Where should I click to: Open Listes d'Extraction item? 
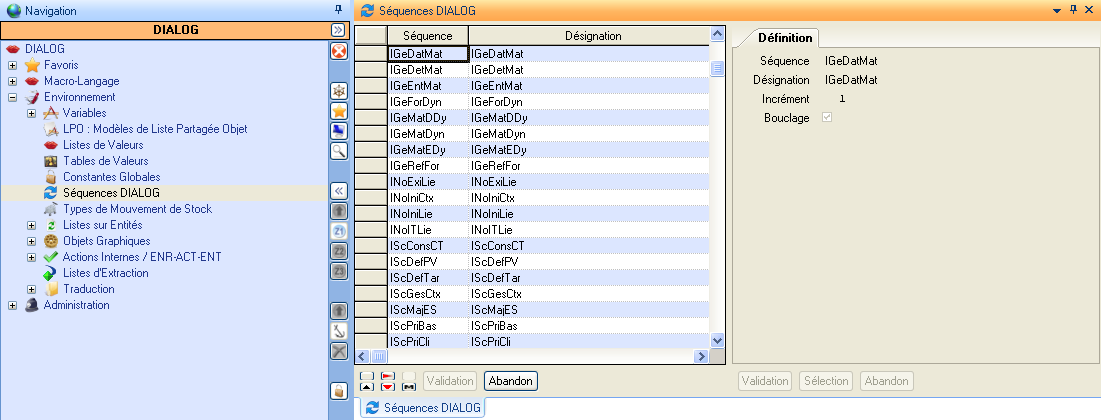click(x=105, y=273)
